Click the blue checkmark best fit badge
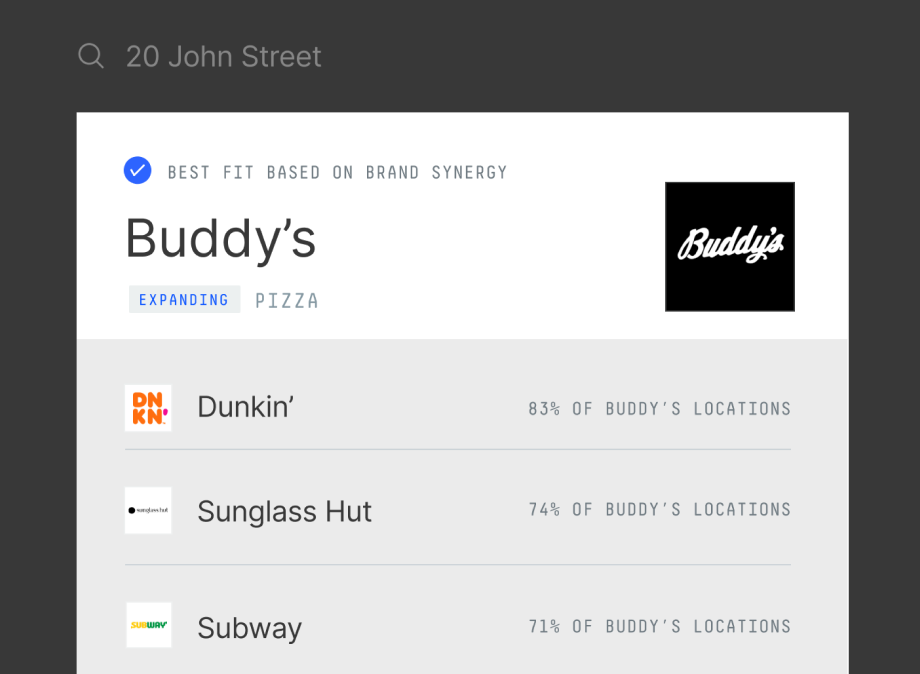Screen dimensions: 920x674 138,171
